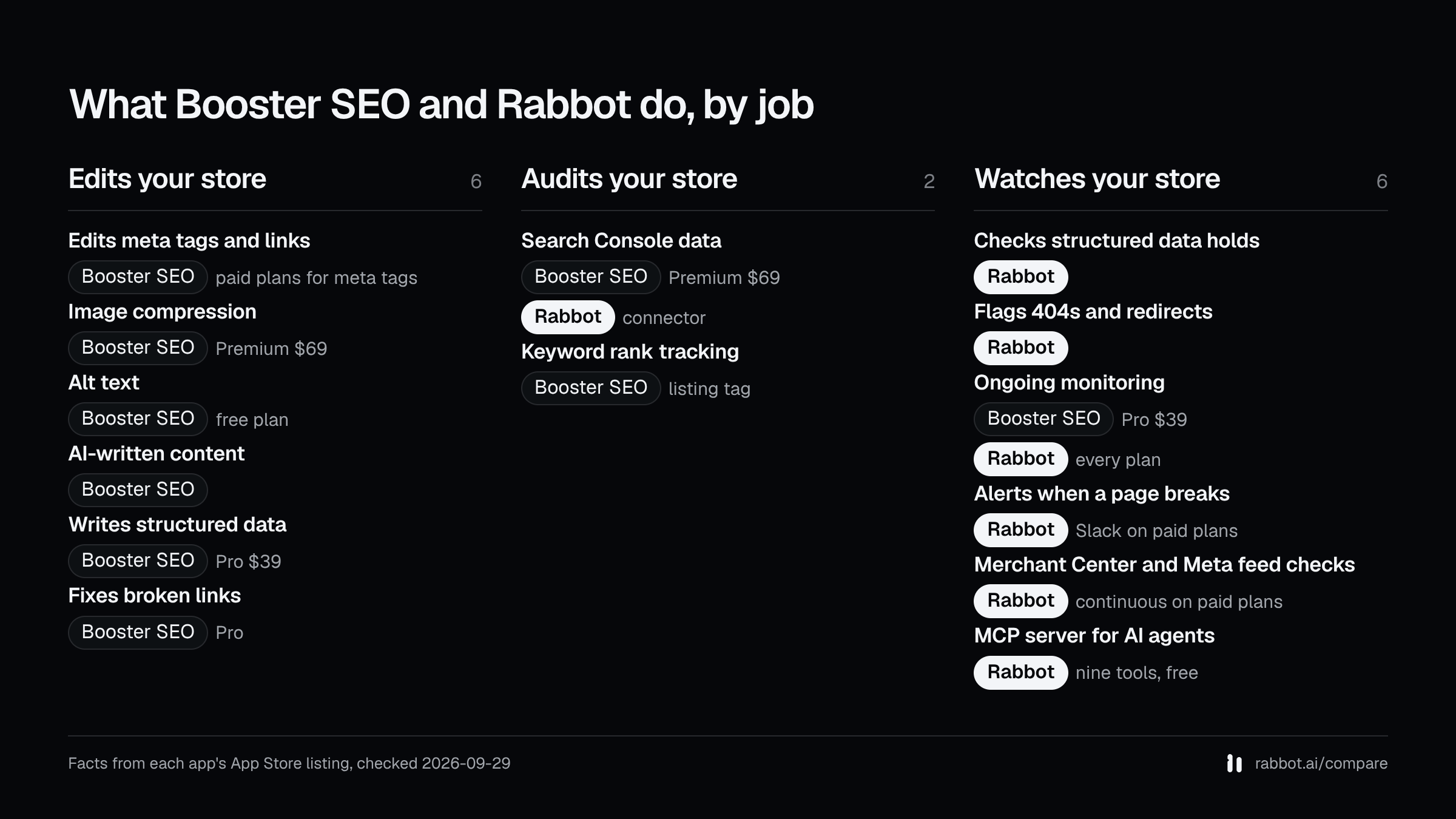Viewport: 1456px width, 819px height.
Task: Click Rabbot pill beside 'connector'
Action: 568,317
